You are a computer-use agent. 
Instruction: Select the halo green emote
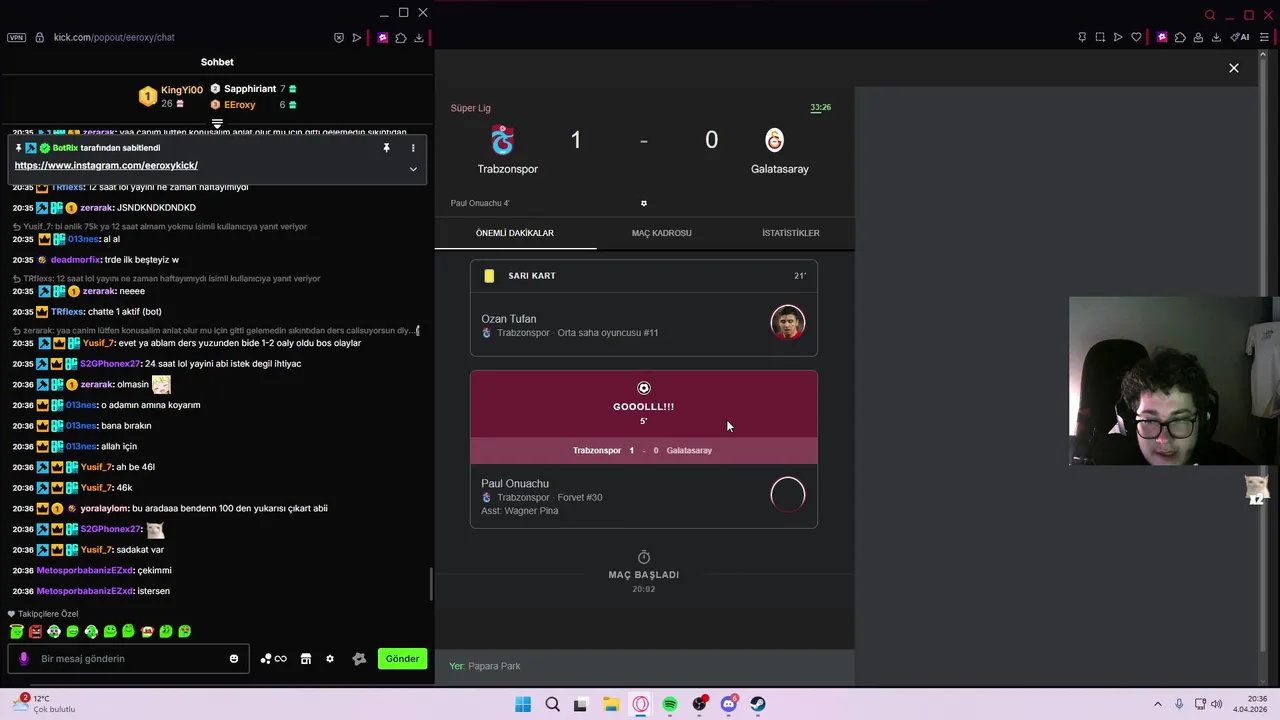[x=17, y=631]
